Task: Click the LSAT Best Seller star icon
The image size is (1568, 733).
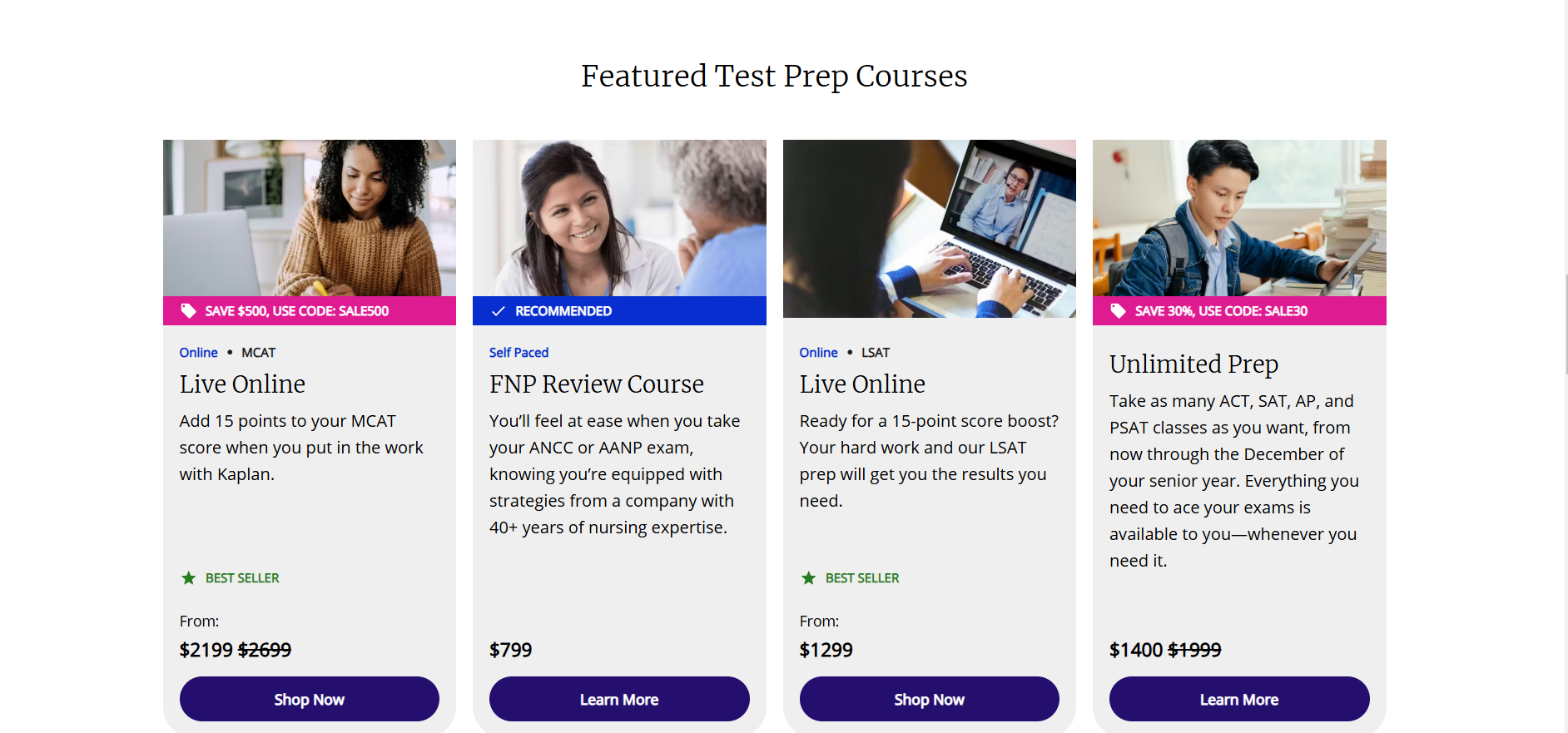Action: pyautogui.click(x=809, y=578)
